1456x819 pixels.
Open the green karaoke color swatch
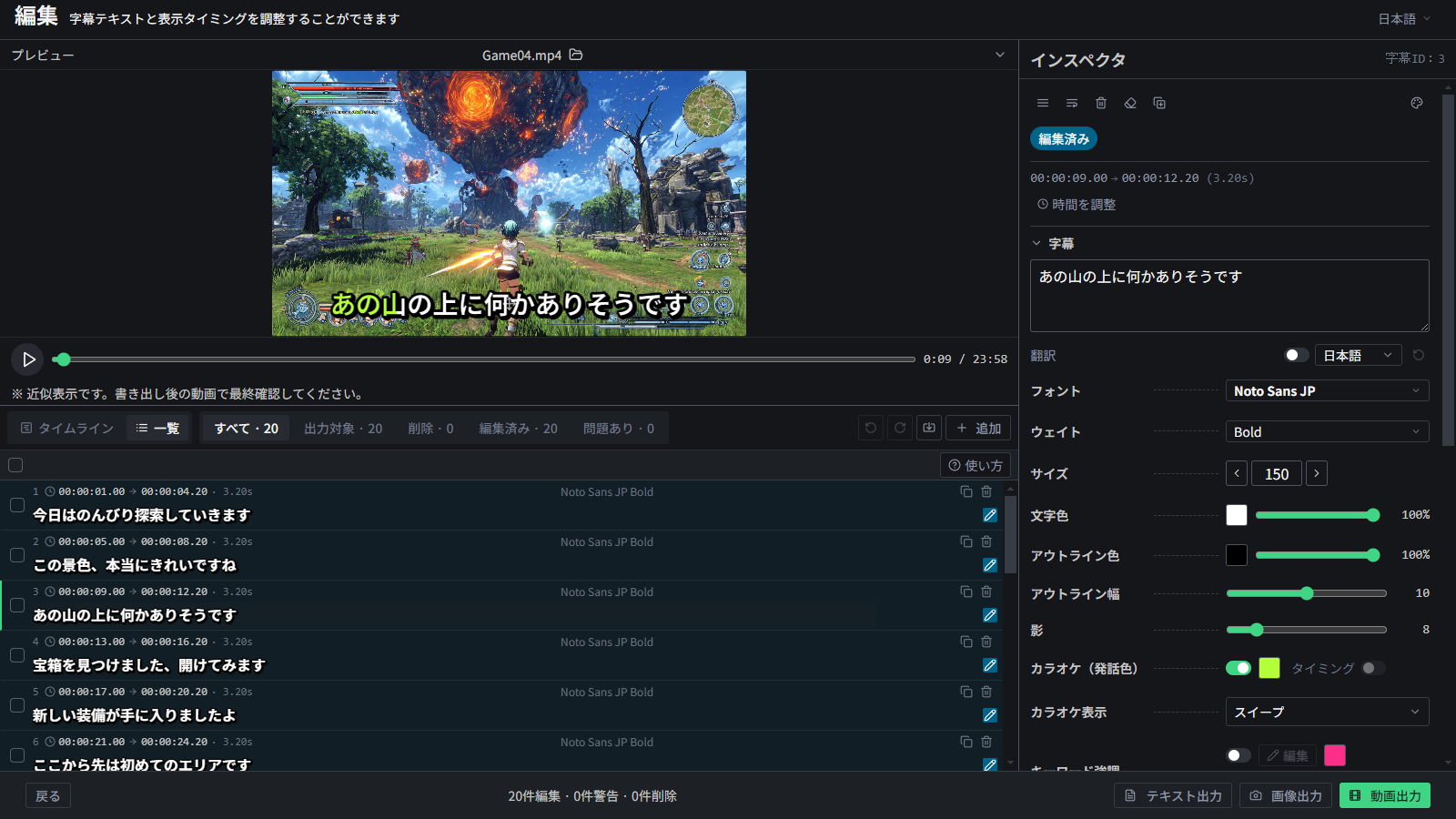(x=1269, y=668)
